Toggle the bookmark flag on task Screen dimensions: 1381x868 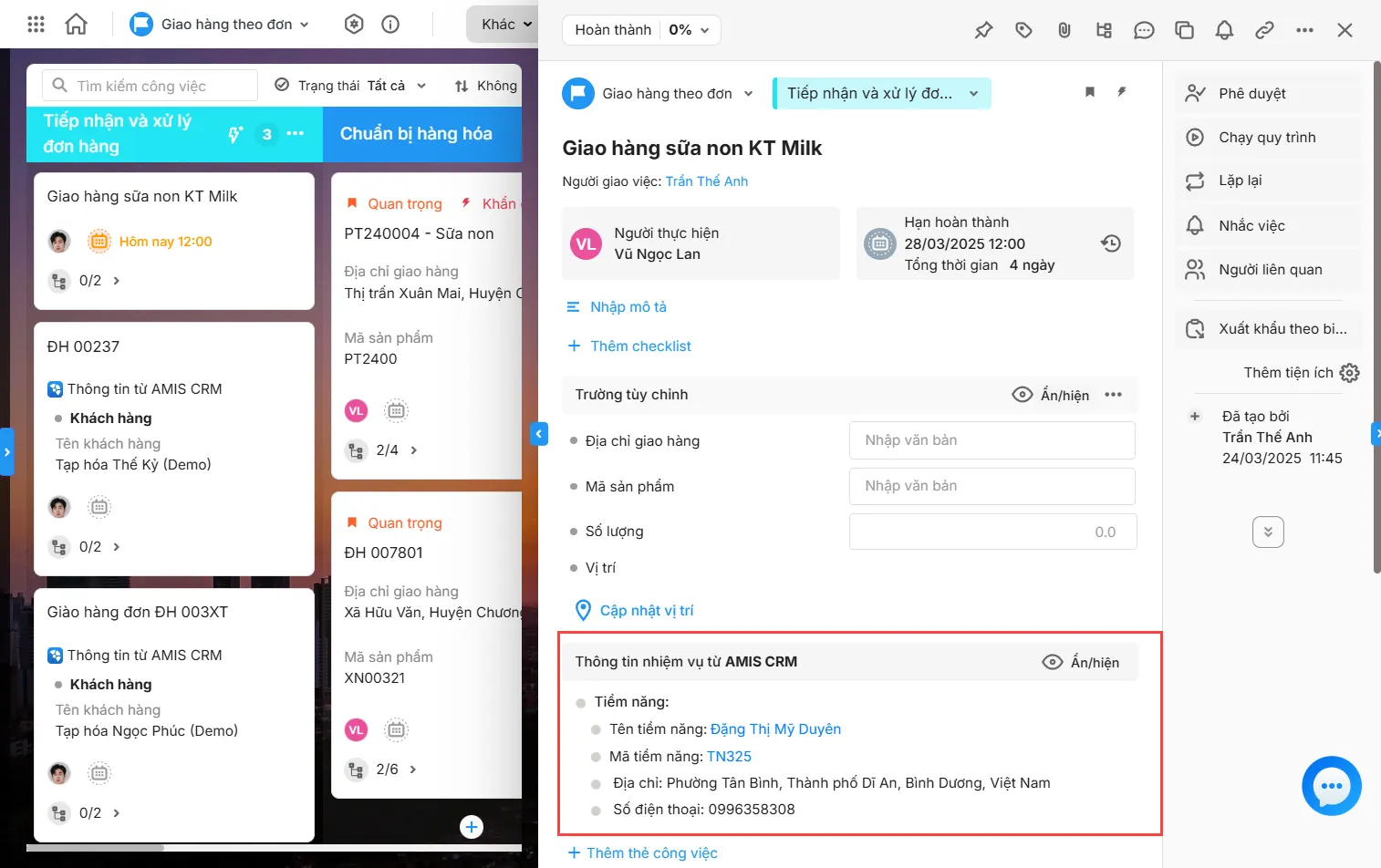(x=1089, y=92)
